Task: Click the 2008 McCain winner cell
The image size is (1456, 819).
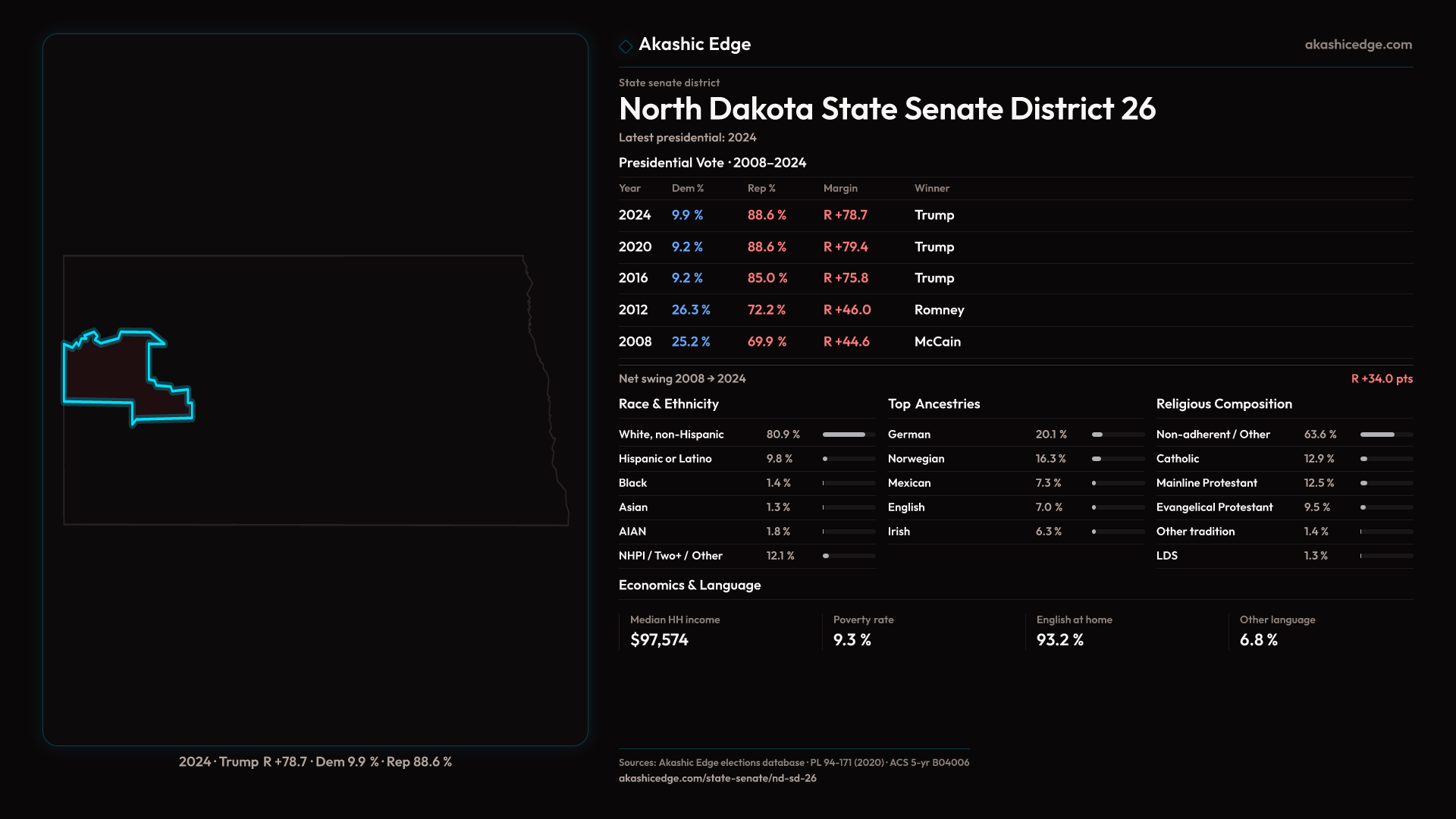Action: click(937, 342)
